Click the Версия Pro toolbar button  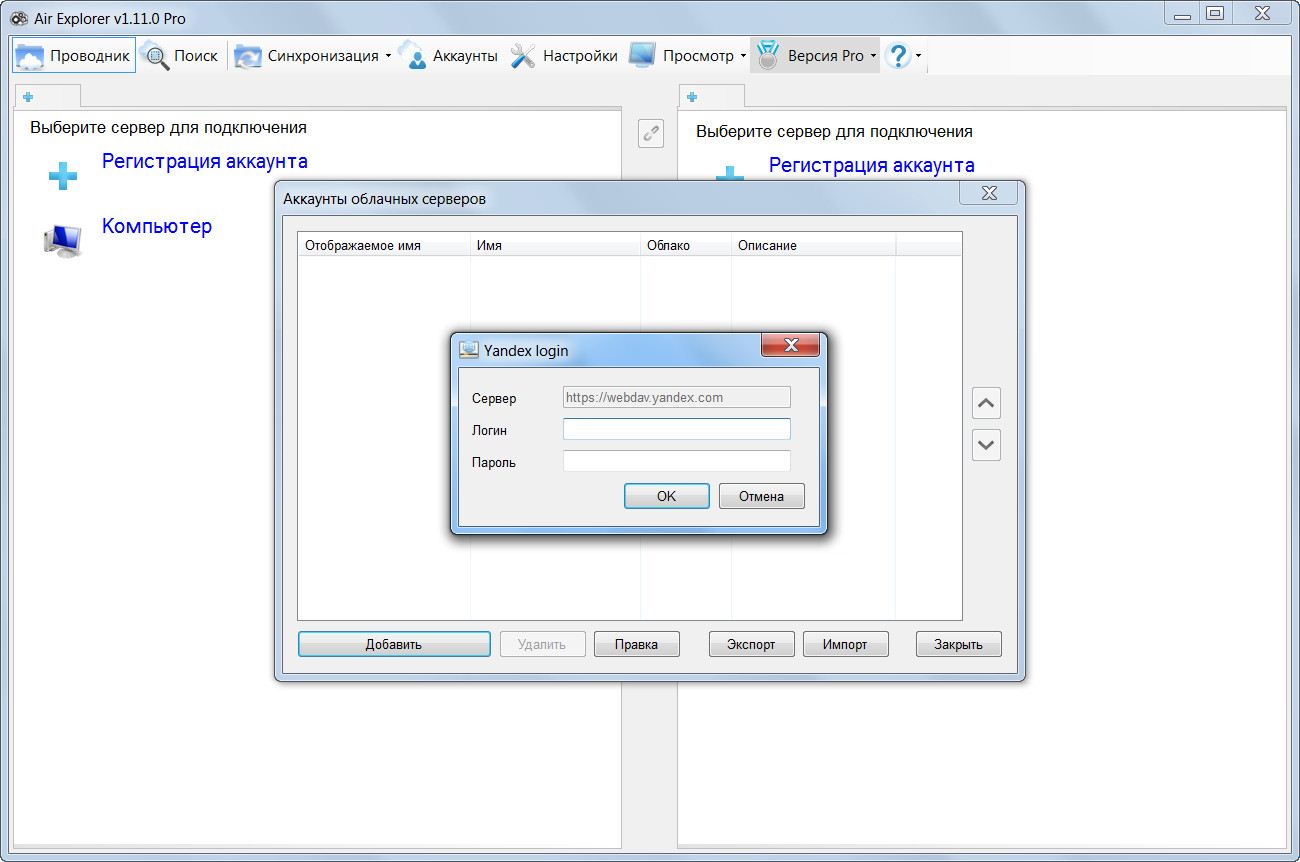click(810, 56)
